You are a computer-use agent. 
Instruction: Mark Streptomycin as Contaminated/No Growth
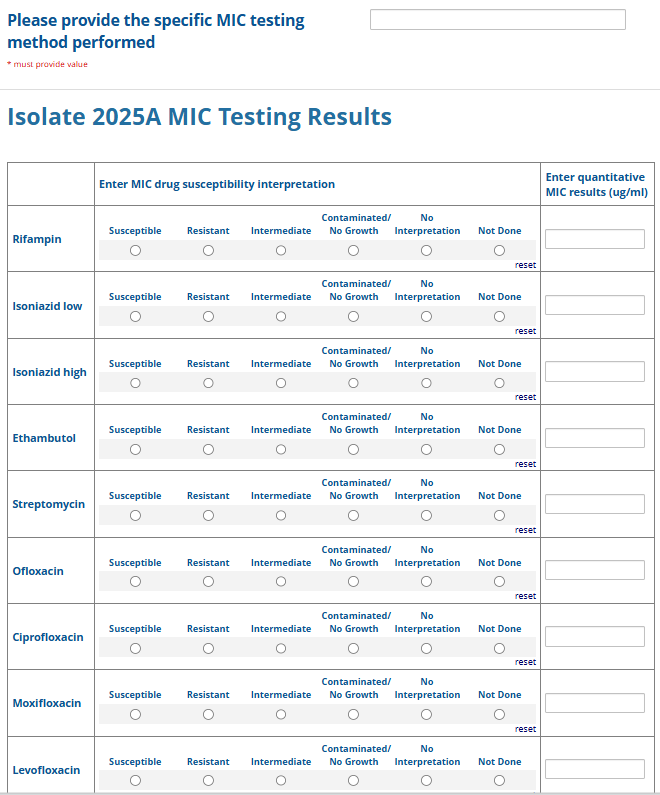pos(353,516)
